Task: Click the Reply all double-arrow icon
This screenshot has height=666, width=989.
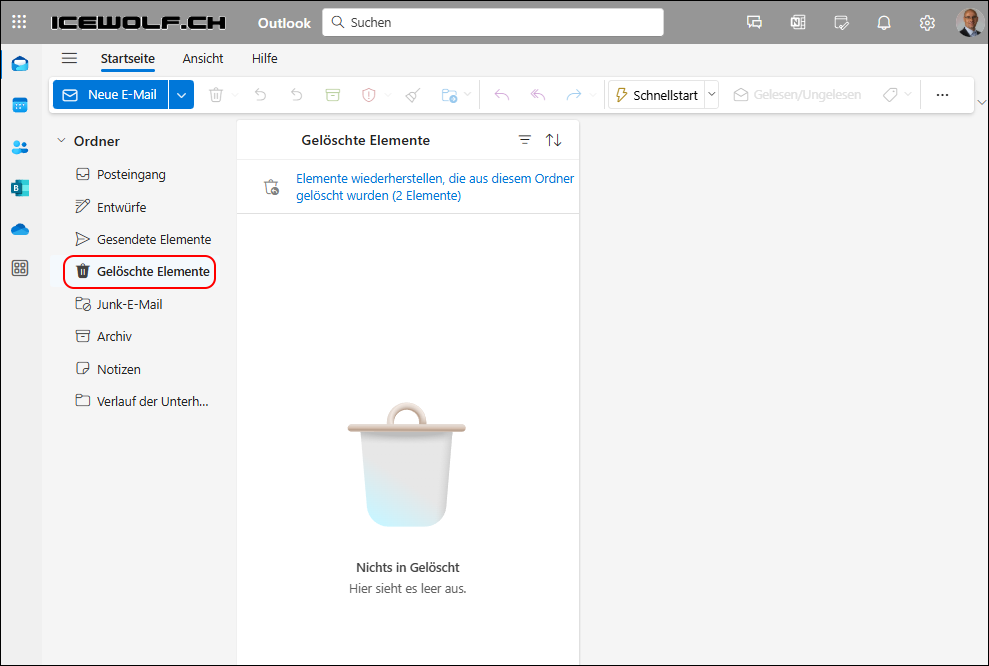Action: point(537,95)
